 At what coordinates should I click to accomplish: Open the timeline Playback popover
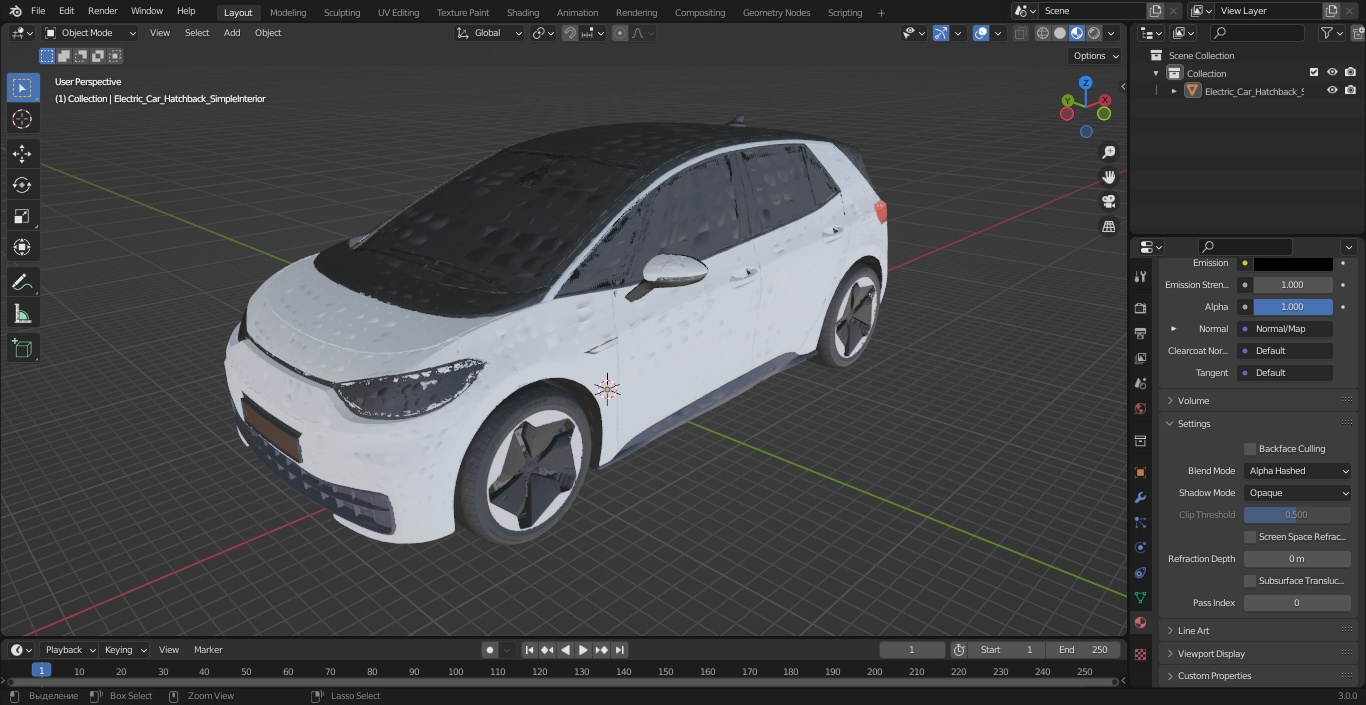point(69,650)
